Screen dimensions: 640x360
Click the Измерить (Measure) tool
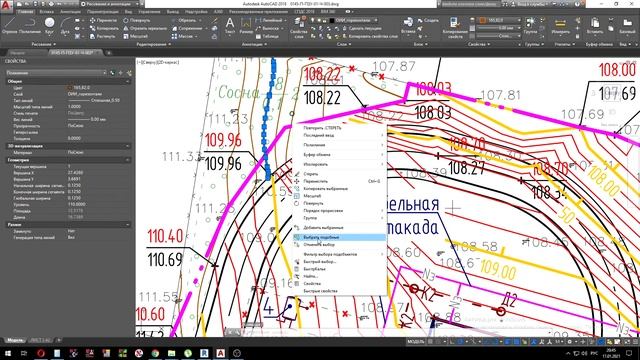tap(560, 26)
